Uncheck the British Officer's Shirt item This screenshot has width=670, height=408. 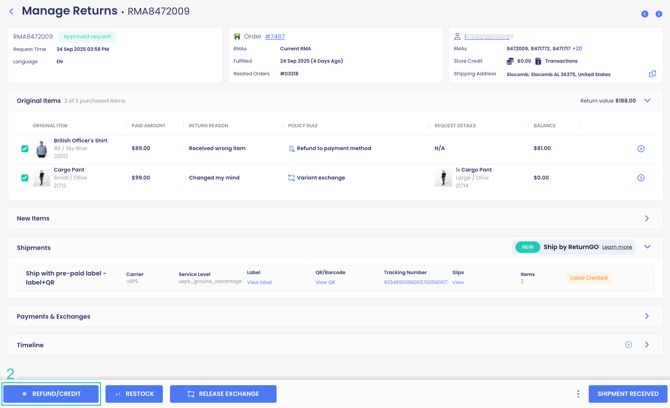(25, 149)
